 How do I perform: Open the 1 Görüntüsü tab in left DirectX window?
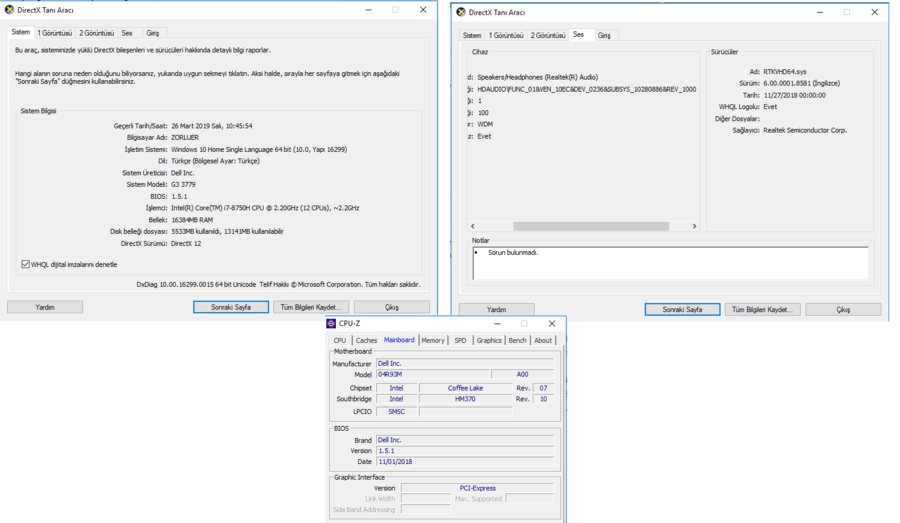[55, 33]
